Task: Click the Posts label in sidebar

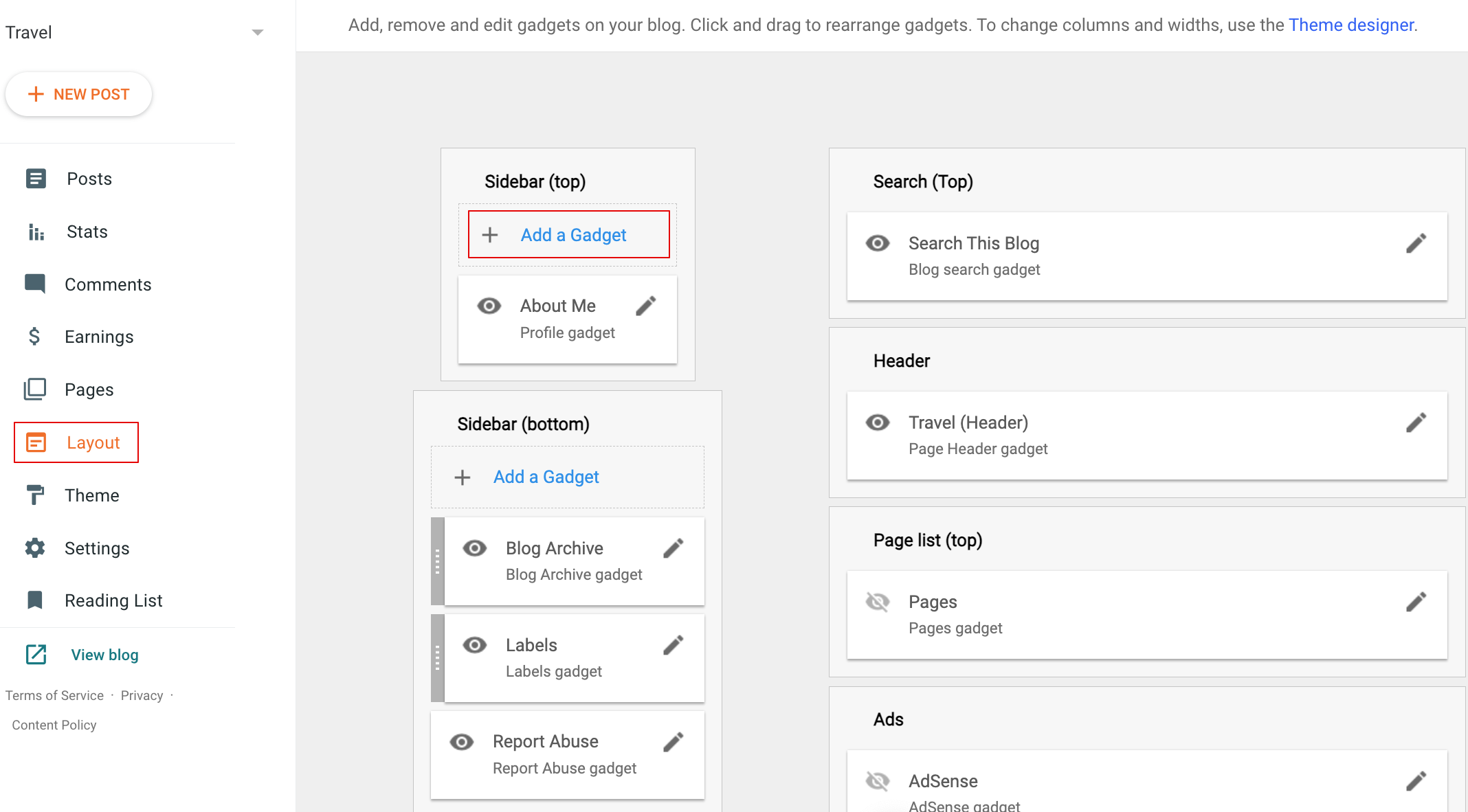Action: (89, 179)
